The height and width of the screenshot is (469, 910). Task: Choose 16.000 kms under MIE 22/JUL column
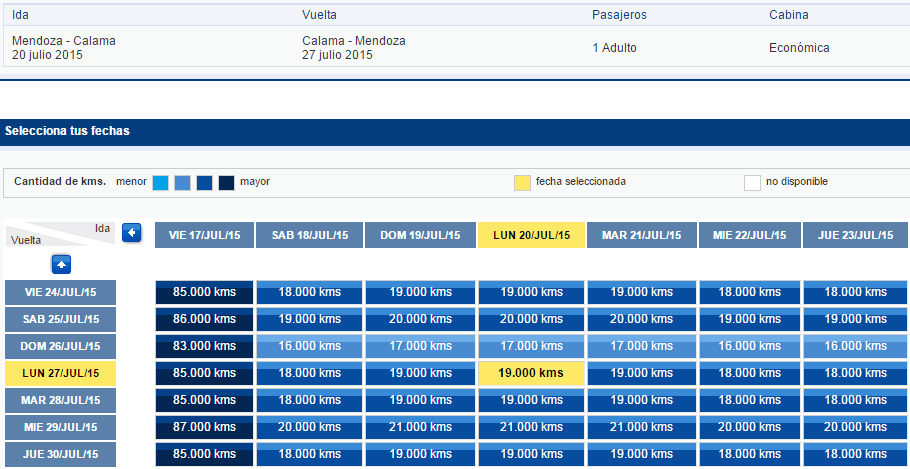tap(750, 347)
